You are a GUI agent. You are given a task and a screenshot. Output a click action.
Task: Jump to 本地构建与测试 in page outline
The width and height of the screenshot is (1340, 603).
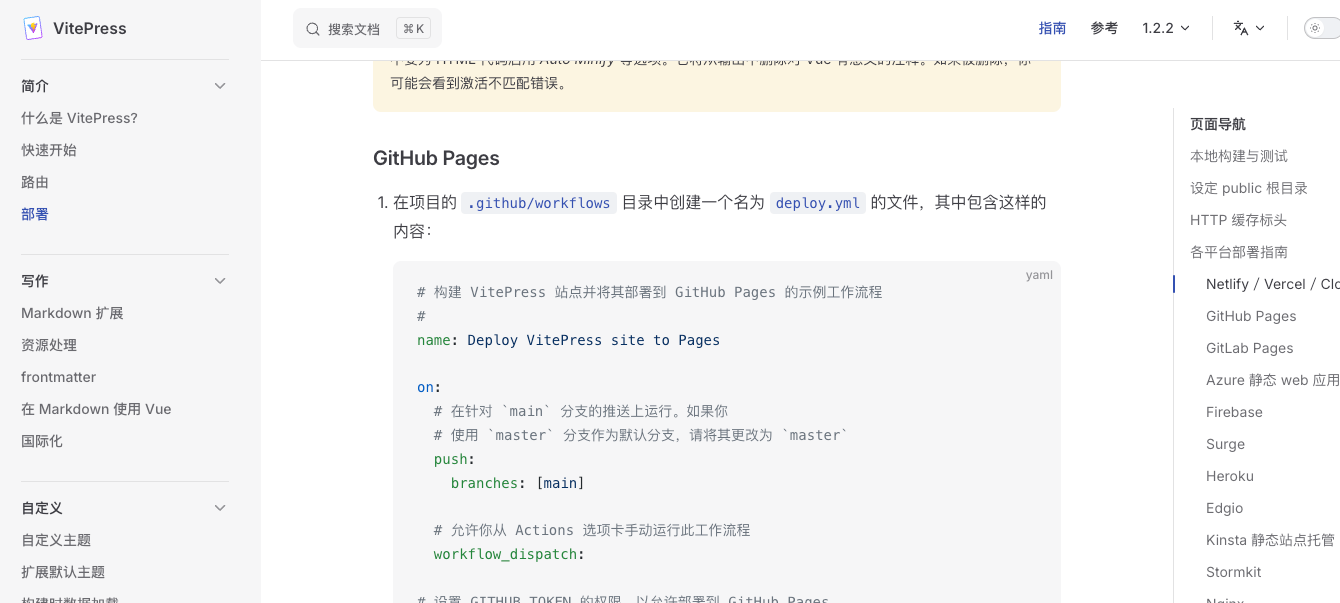1239,156
